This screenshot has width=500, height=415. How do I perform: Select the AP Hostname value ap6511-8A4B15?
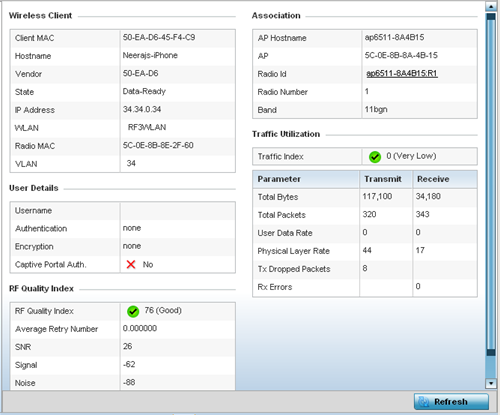pos(394,37)
